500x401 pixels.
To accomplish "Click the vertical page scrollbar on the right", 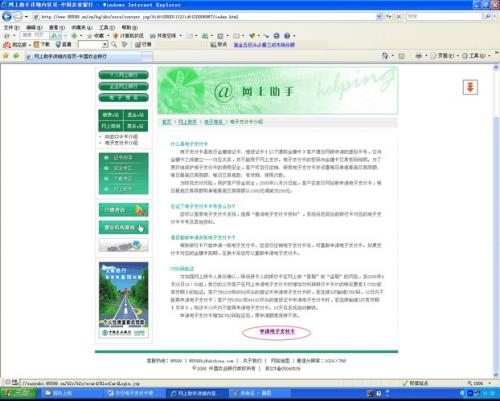I will point(496,220).
